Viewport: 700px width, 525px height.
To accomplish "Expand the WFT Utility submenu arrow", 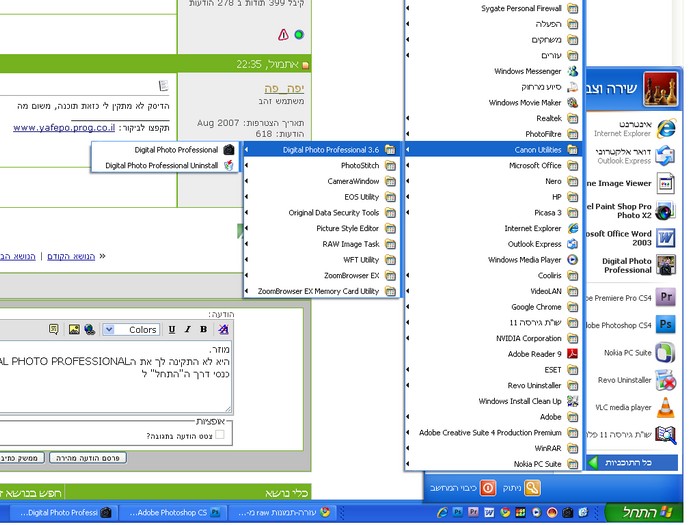I will [x=247, y=260].
